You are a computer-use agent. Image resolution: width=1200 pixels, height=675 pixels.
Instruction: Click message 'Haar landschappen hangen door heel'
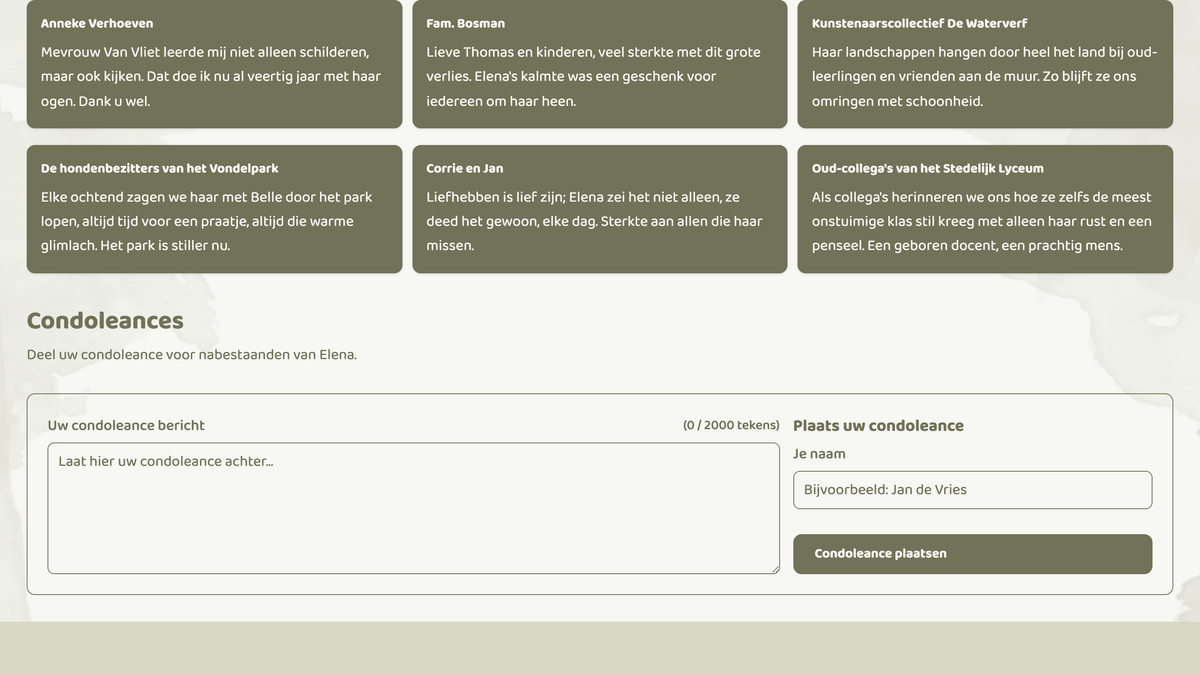tap(984, 76)
